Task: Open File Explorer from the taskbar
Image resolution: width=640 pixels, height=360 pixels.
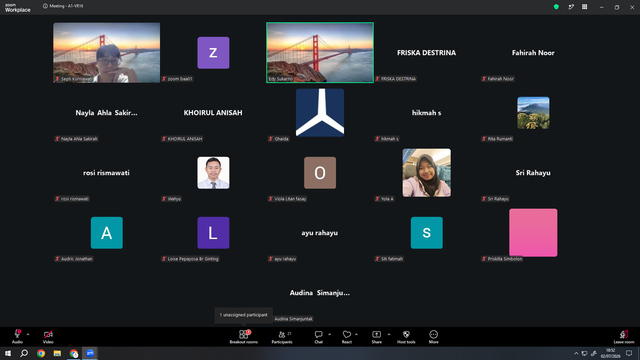Action: (57, 353)
